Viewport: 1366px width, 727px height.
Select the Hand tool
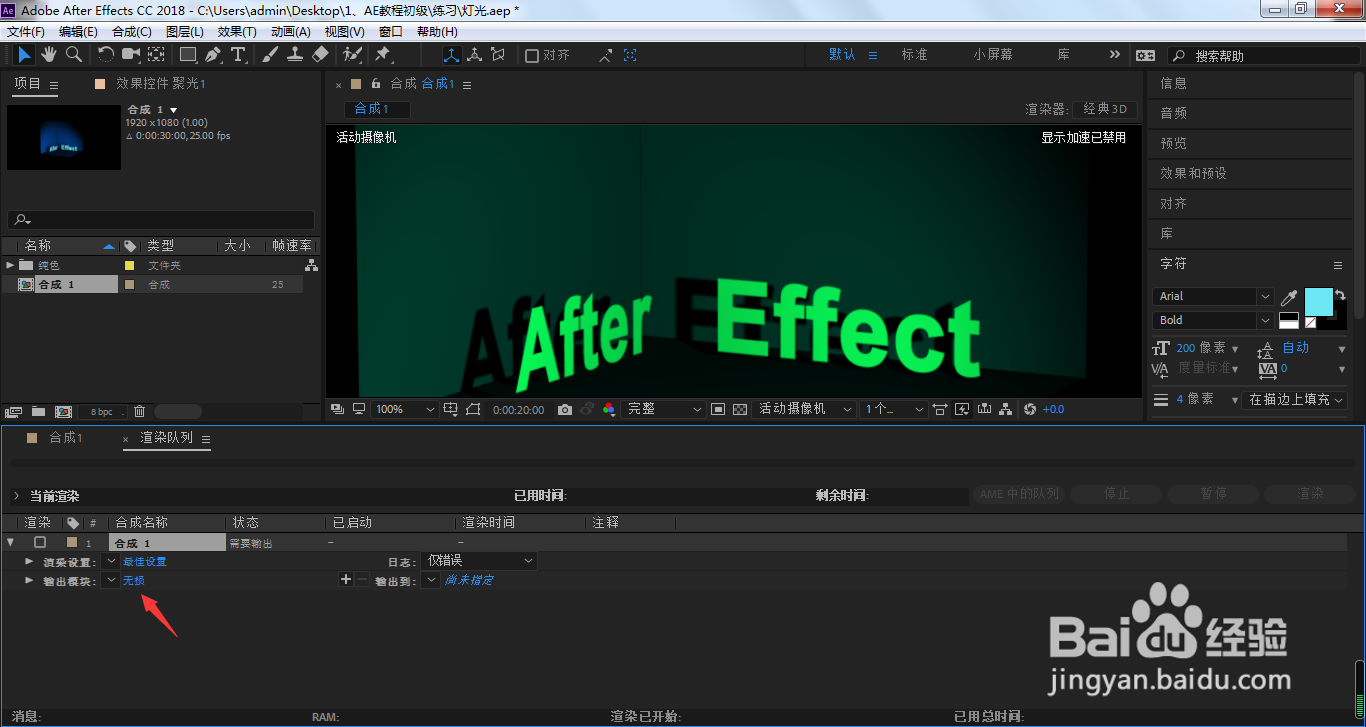(49, 54)
